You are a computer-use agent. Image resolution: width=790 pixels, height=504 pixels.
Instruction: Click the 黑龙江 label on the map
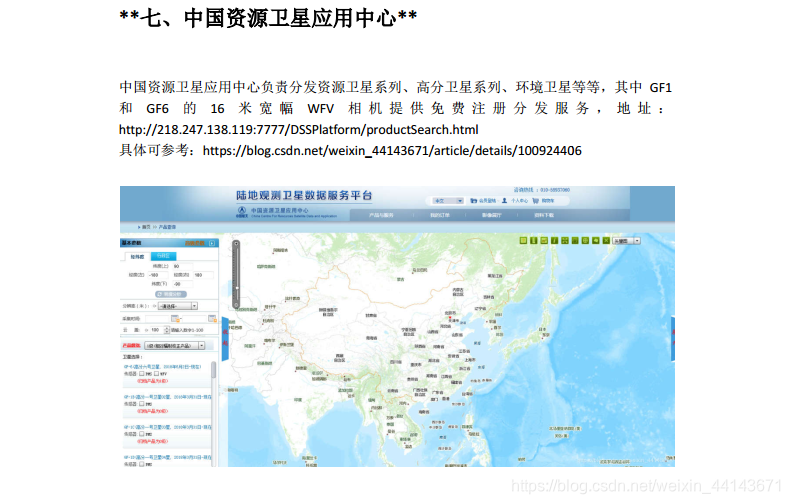click(495, 276)
